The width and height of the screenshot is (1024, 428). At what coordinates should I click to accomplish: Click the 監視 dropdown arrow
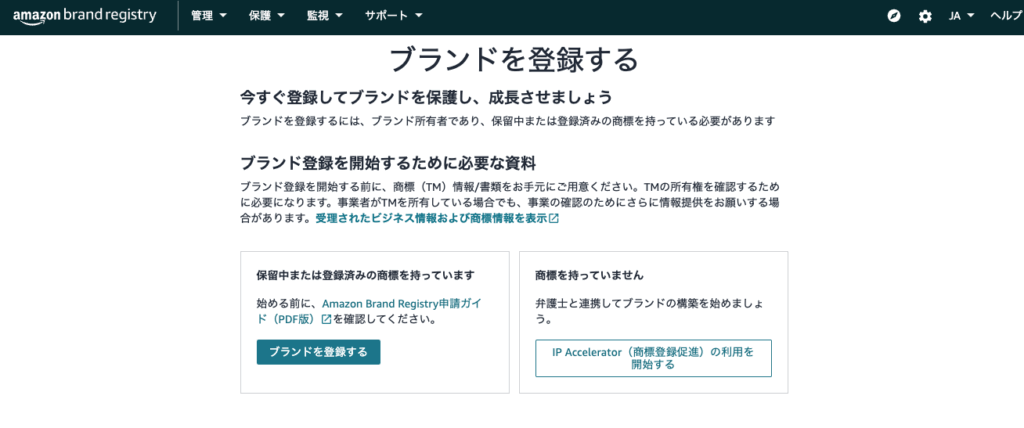[339, 16]
